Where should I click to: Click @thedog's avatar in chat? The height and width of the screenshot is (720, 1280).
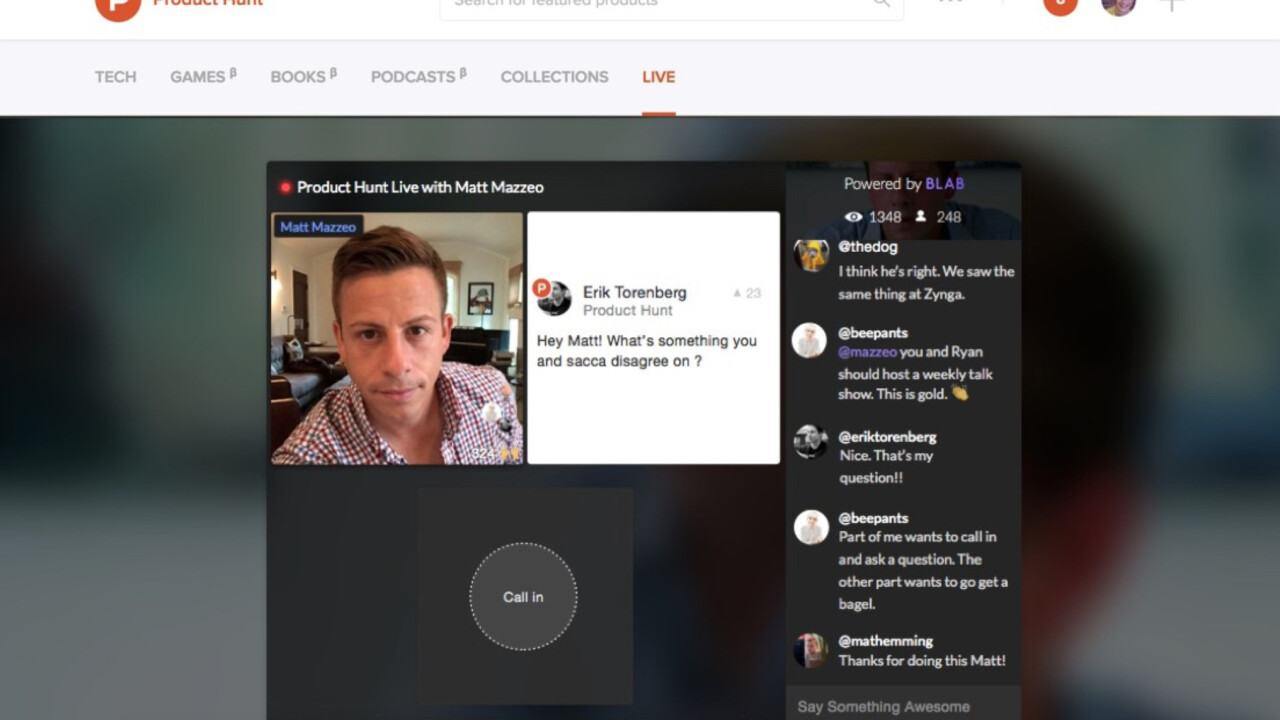(x=810, y=255)
